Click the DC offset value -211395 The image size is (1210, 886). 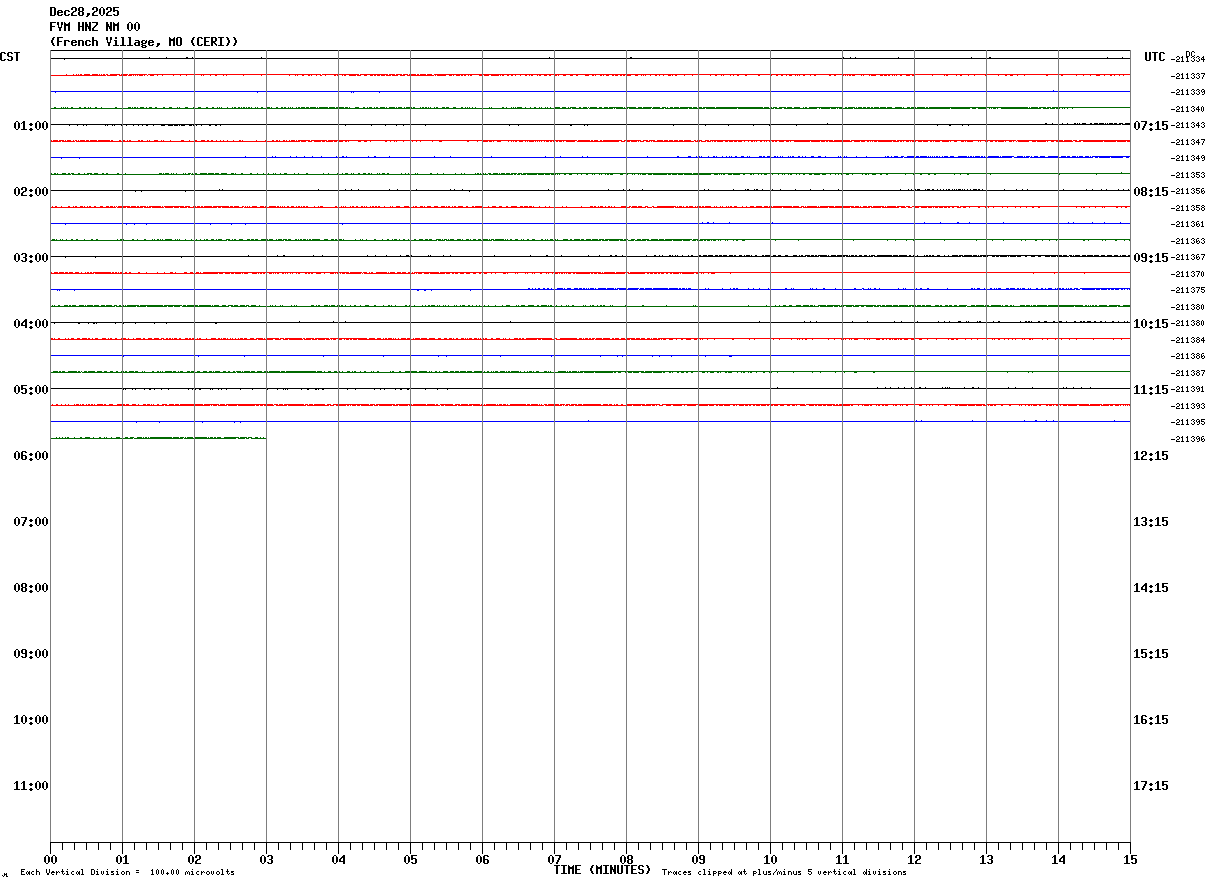(1188, 422)
